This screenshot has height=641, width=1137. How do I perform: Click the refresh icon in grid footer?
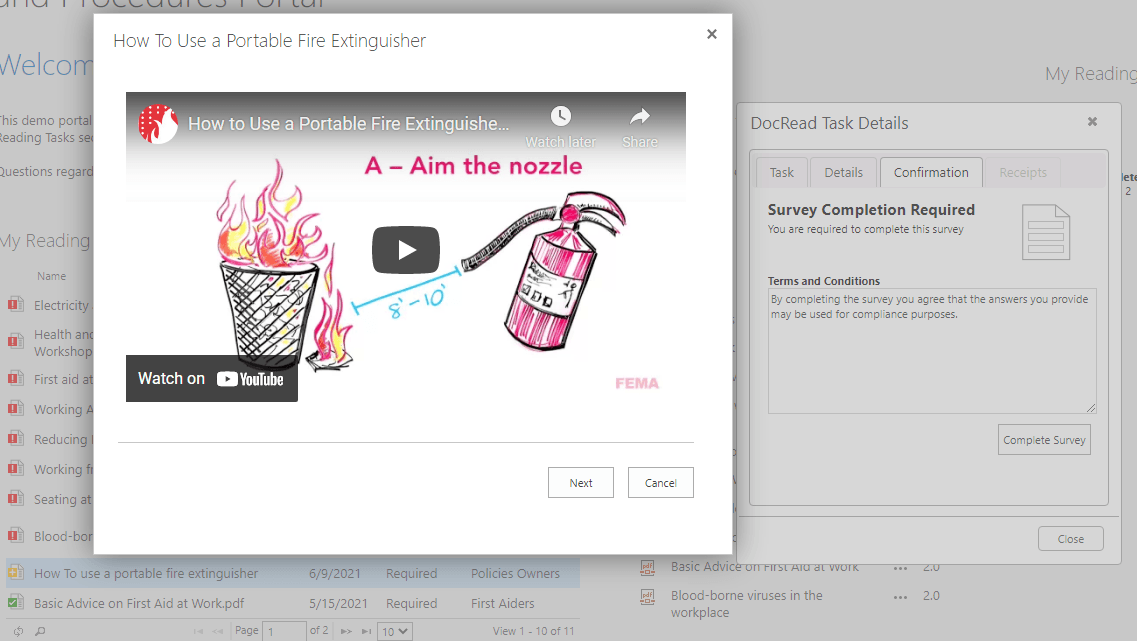point(14,631)
